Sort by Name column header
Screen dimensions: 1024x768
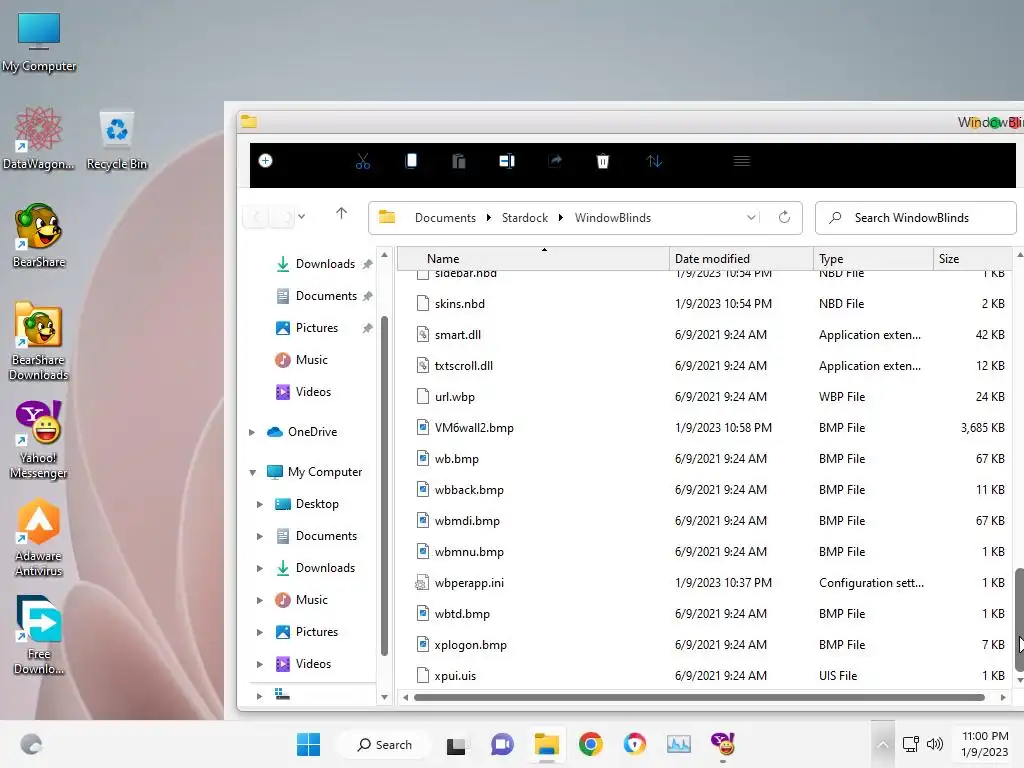[533, 259]
